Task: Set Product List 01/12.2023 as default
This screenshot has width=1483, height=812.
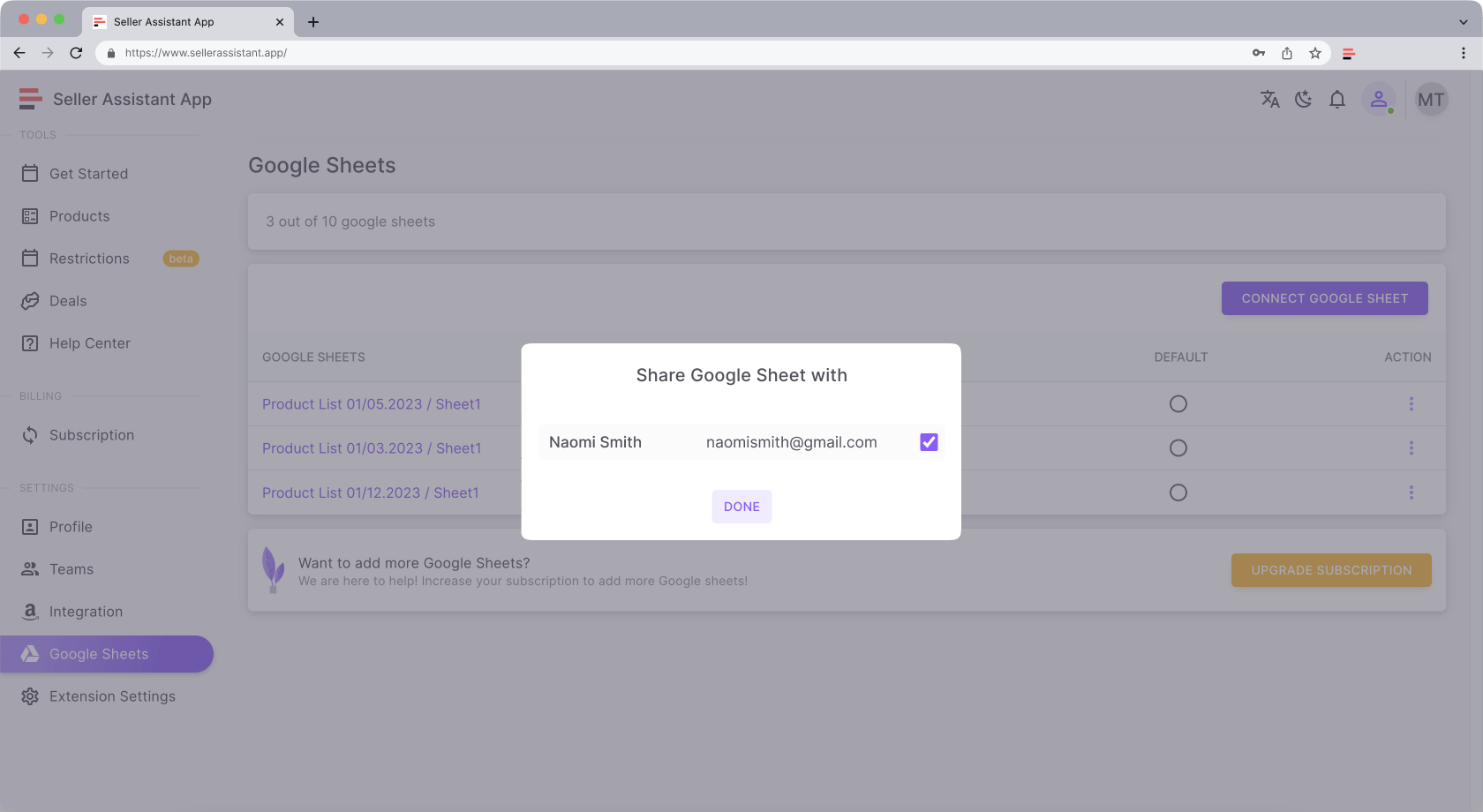Action: pos(1178,492)
